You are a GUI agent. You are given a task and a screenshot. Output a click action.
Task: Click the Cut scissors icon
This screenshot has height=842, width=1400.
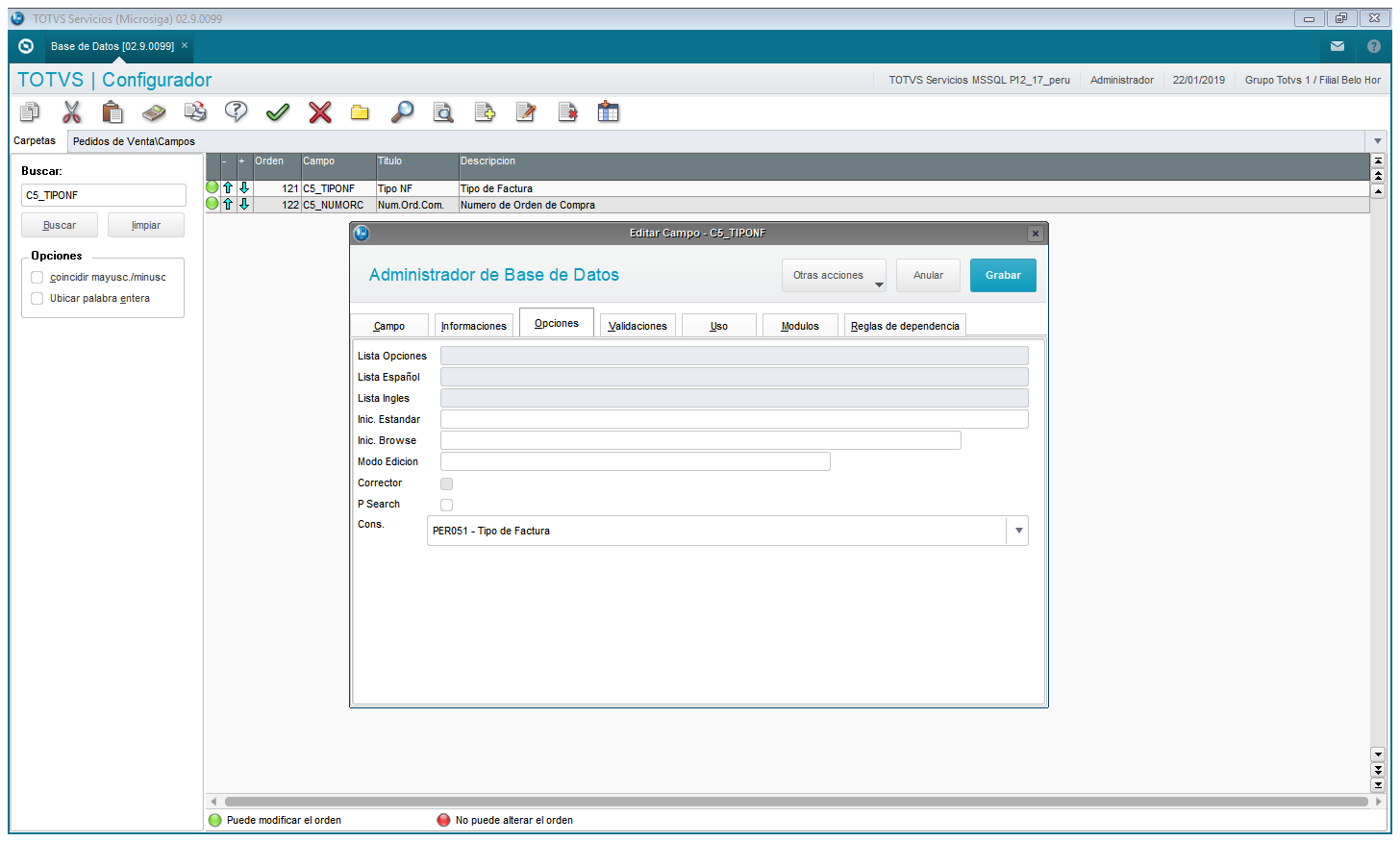pyautogui.click(x=72, y=112)
